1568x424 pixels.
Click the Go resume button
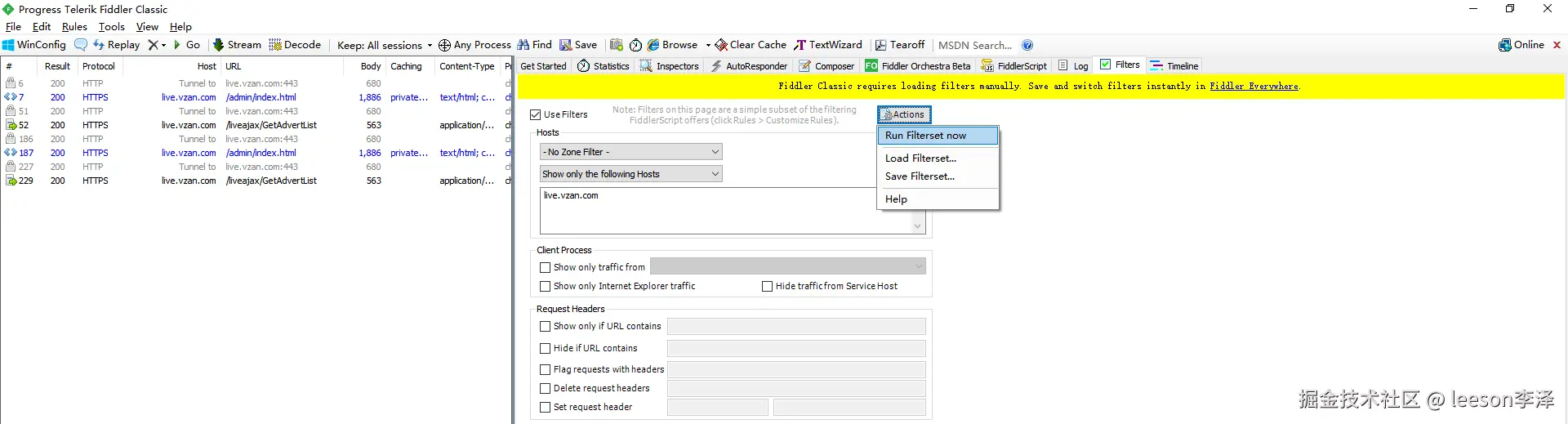click(186, 45)
